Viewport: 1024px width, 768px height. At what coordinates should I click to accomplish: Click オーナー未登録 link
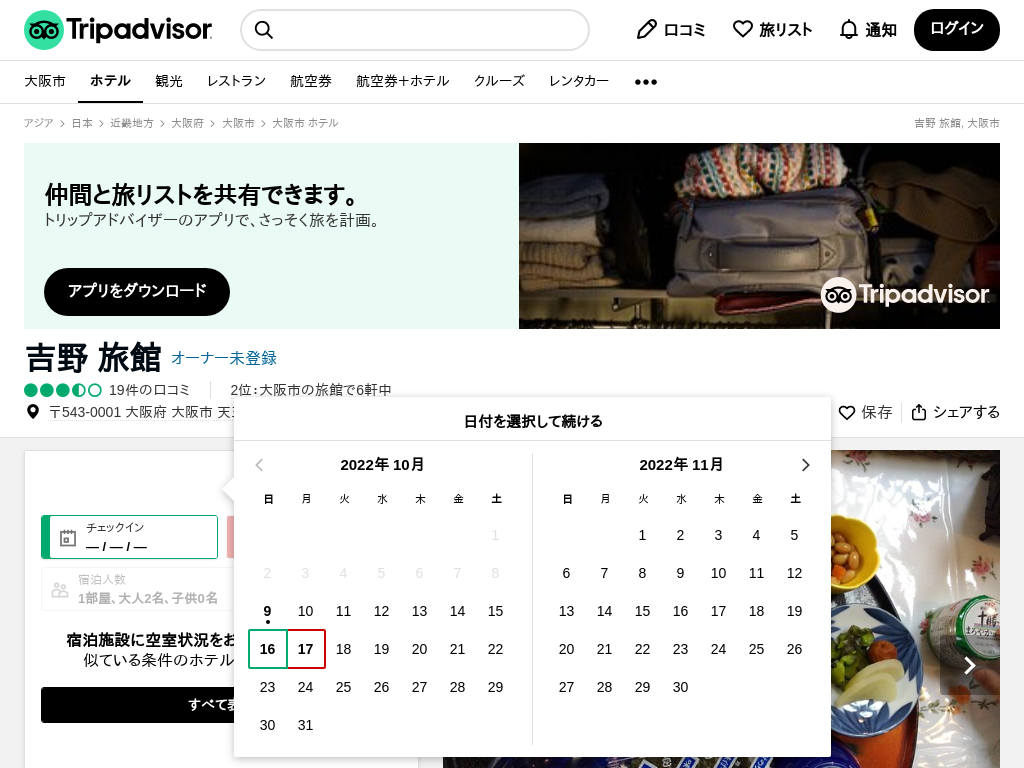(x=224, y=358)
